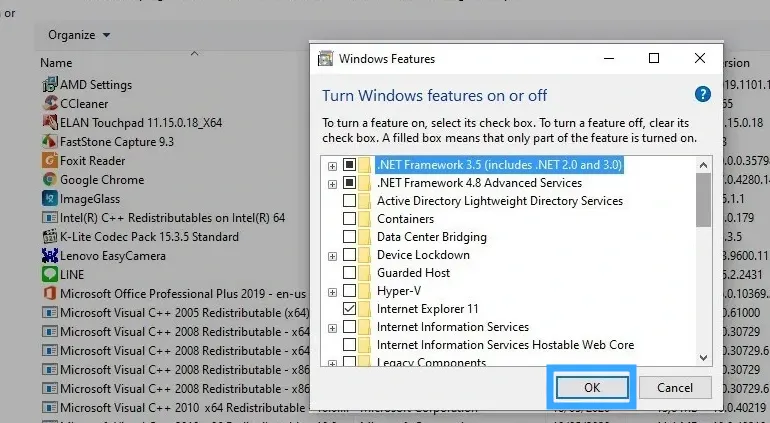Screen dimensions: 770x423
Task: Expand .NET Framework 4.8 Advanced Services node
Action: pyautogui.click(x=332, y=184)
